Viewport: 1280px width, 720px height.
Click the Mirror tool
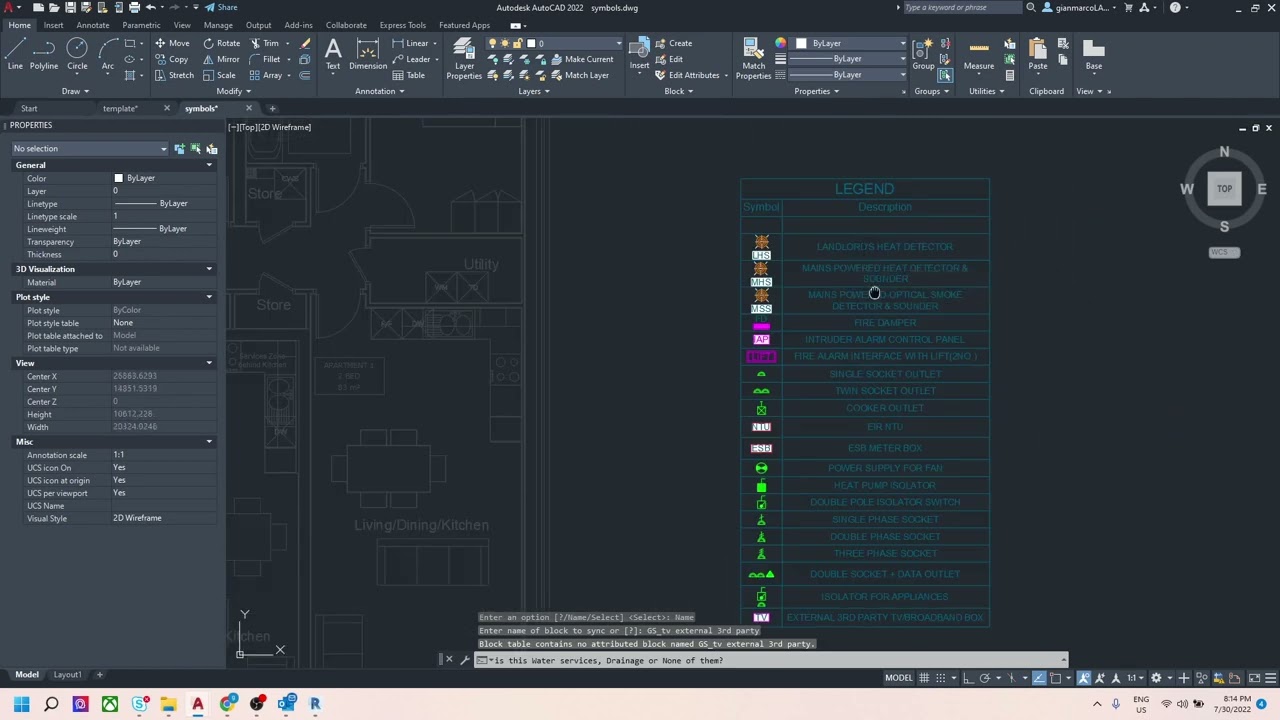tap(221, 59)
